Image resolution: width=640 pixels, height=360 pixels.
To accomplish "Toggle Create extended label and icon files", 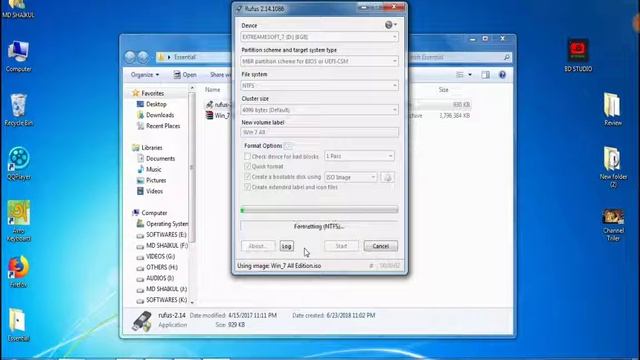I will pos(247,187).
